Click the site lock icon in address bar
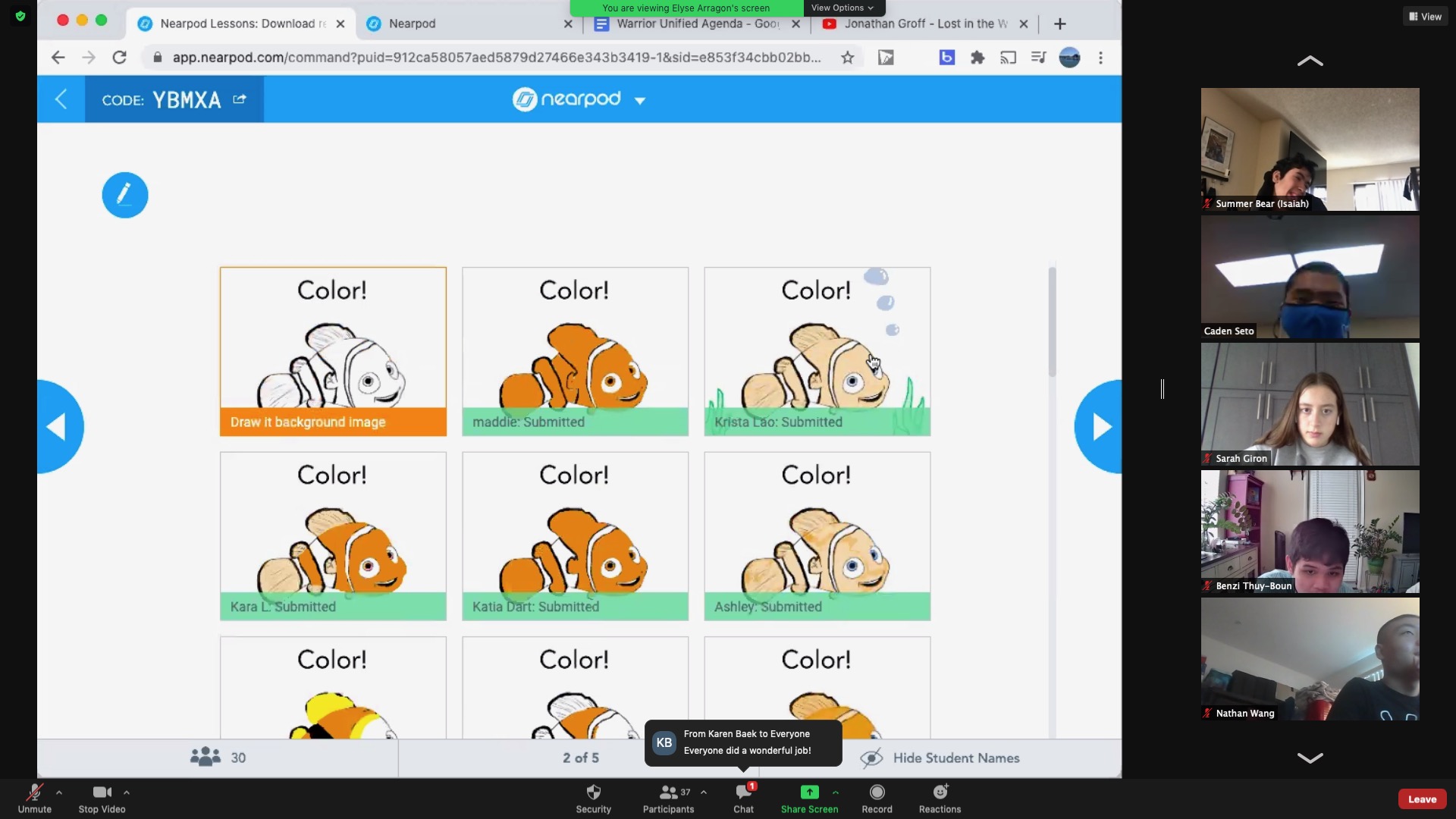 click(x=157, y=57)
